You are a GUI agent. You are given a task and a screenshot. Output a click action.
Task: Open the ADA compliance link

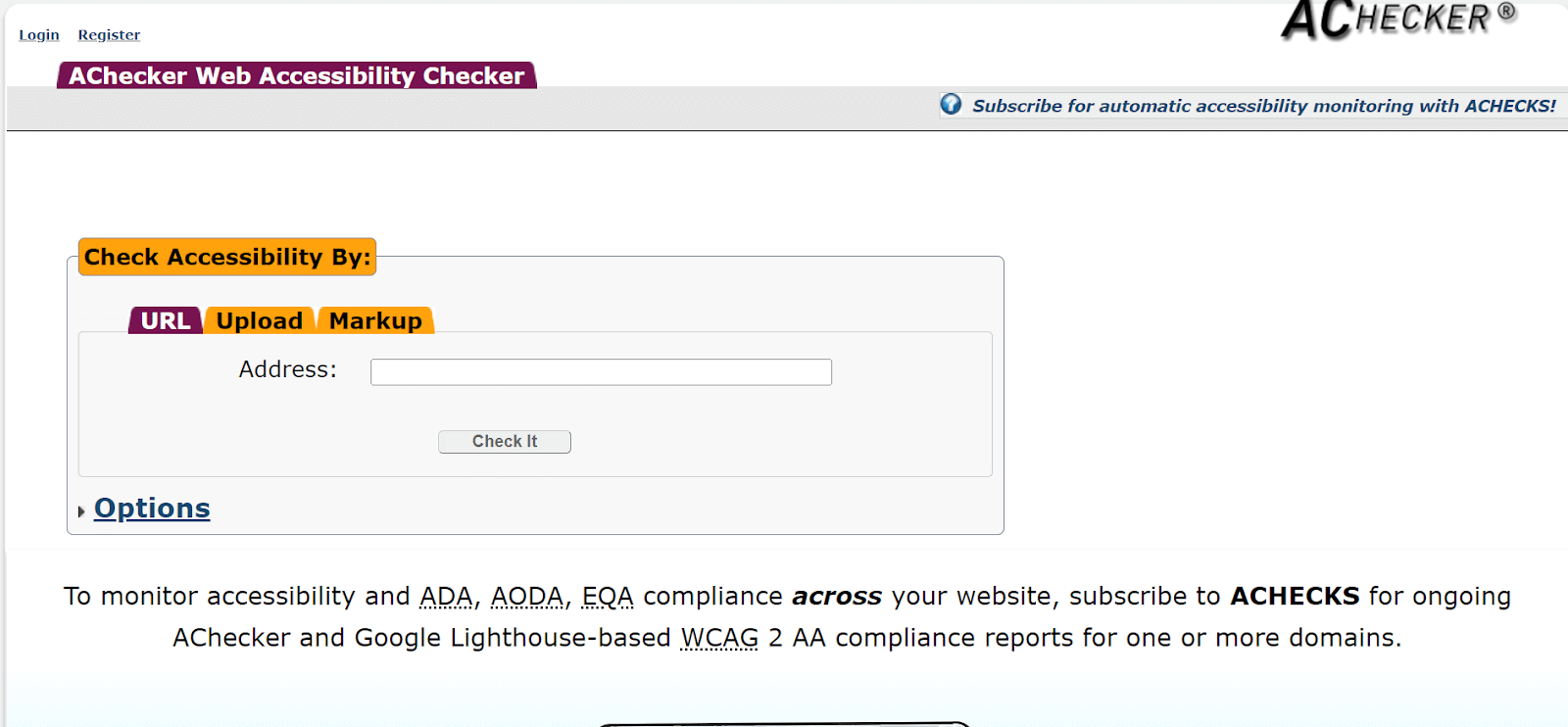point(445,596)
